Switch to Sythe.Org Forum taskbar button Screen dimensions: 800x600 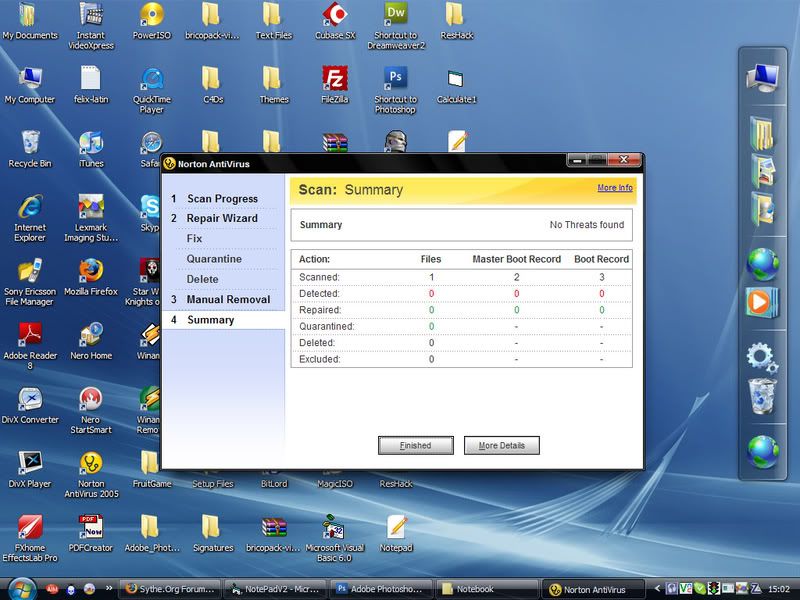pos(171,589)
